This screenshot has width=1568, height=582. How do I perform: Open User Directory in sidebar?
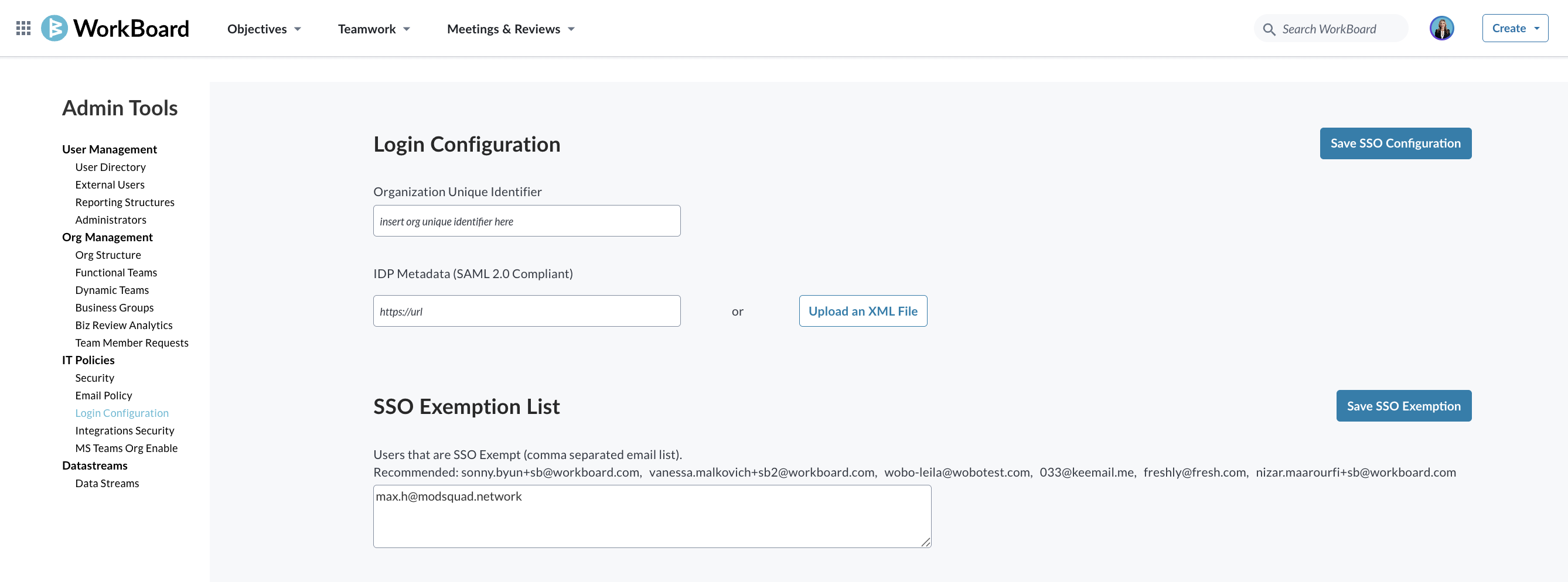point(110,167)
